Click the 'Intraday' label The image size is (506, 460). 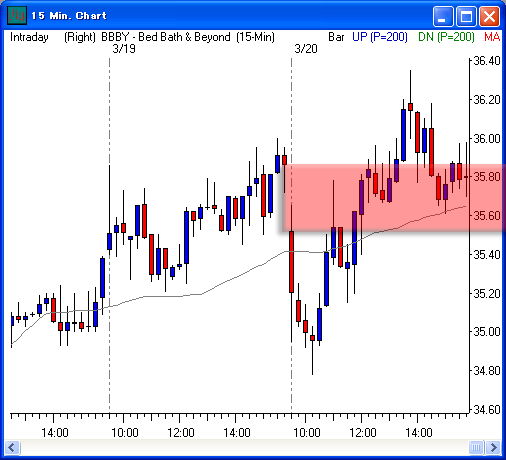(29, 37)
